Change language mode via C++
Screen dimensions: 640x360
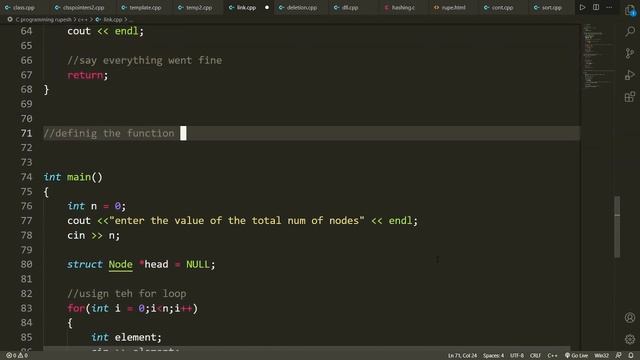[552, 356]
